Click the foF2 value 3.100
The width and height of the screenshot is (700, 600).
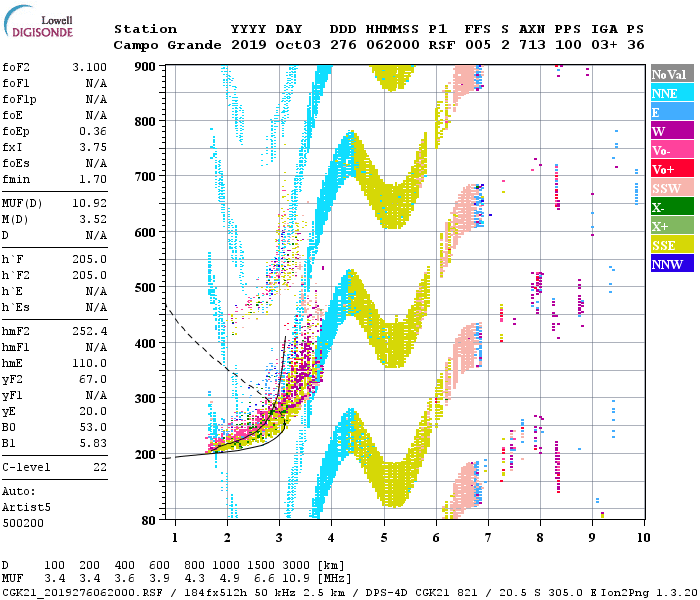[x=89, y=67]
